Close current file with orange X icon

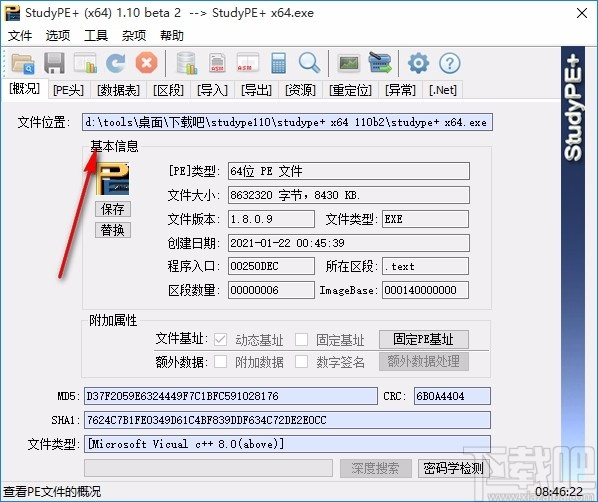[146, 63]
